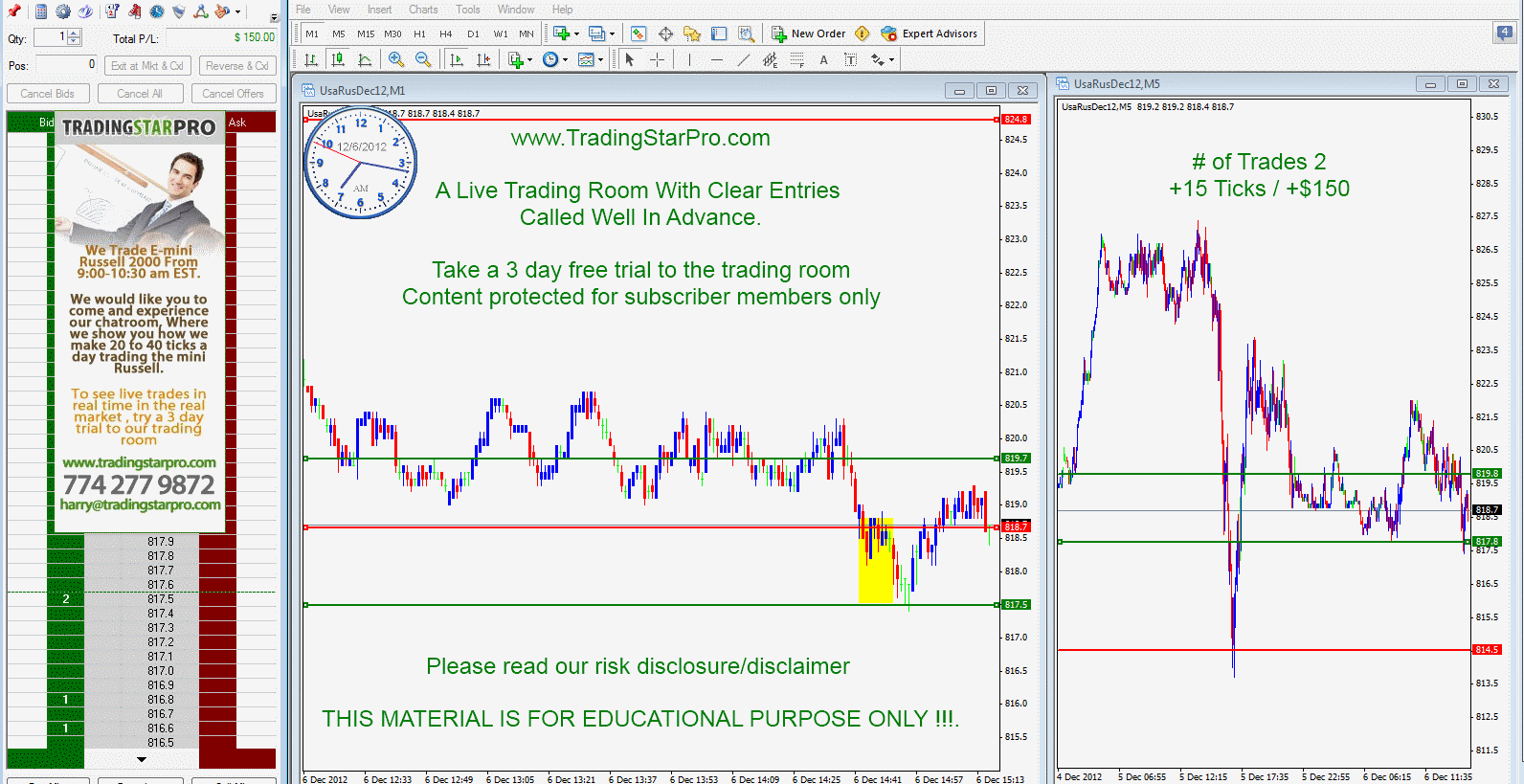Expand the Profiles dropdown arrow
This screenshot has height=784, width=1524.
point(612,34)
